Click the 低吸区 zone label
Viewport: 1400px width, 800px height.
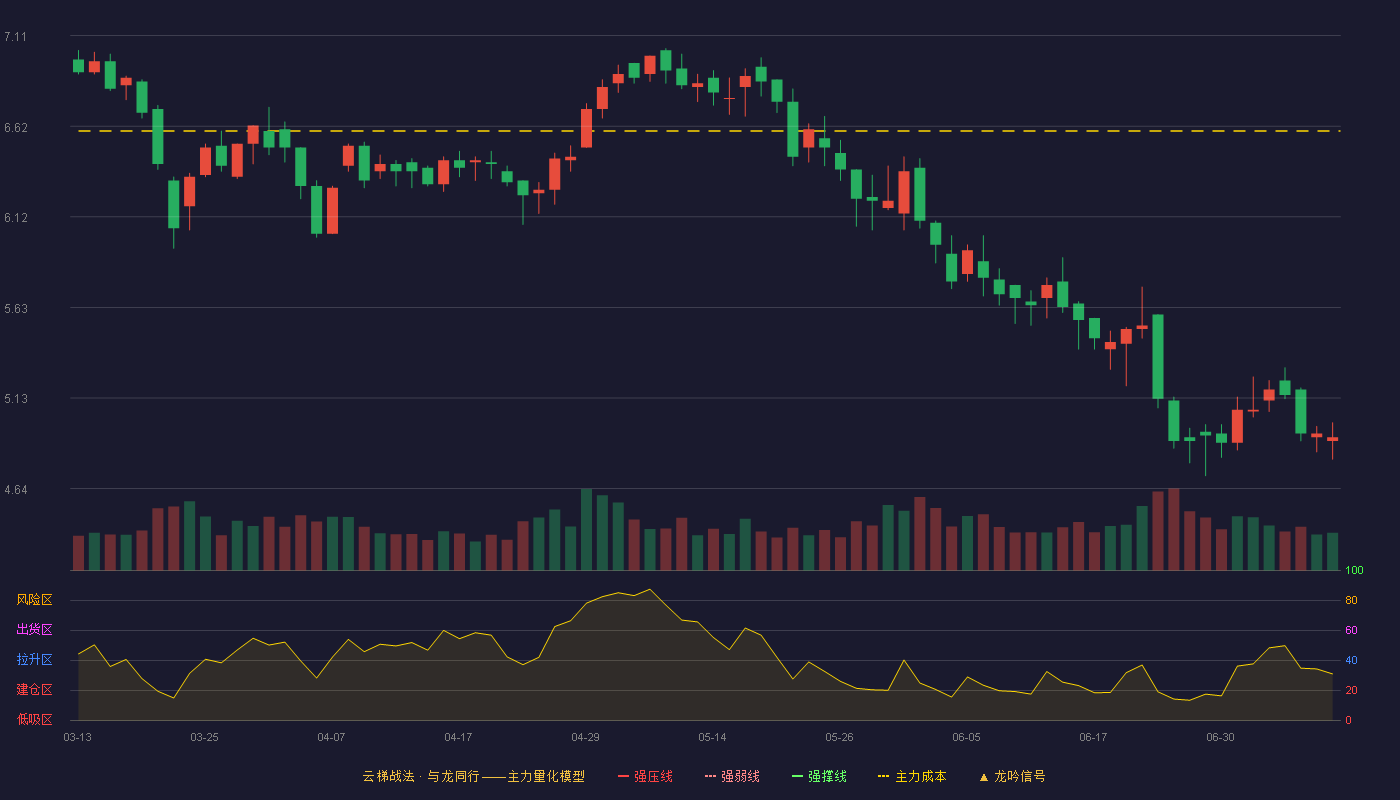[35, 719]
